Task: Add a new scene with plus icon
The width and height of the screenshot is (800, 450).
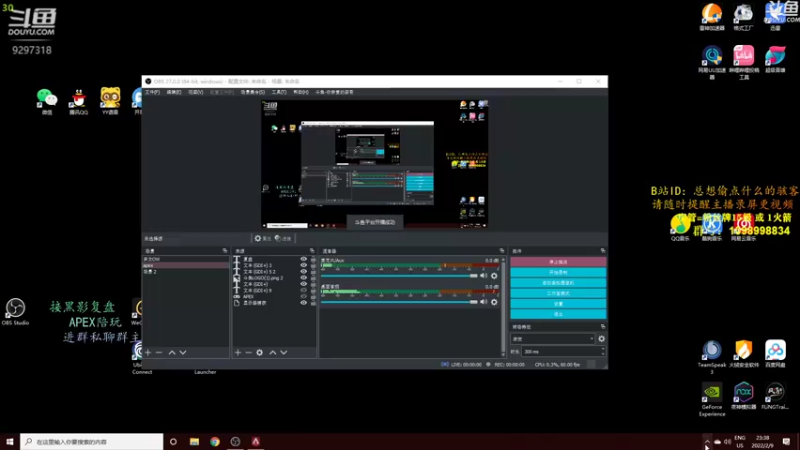Action: click(148, 353)
